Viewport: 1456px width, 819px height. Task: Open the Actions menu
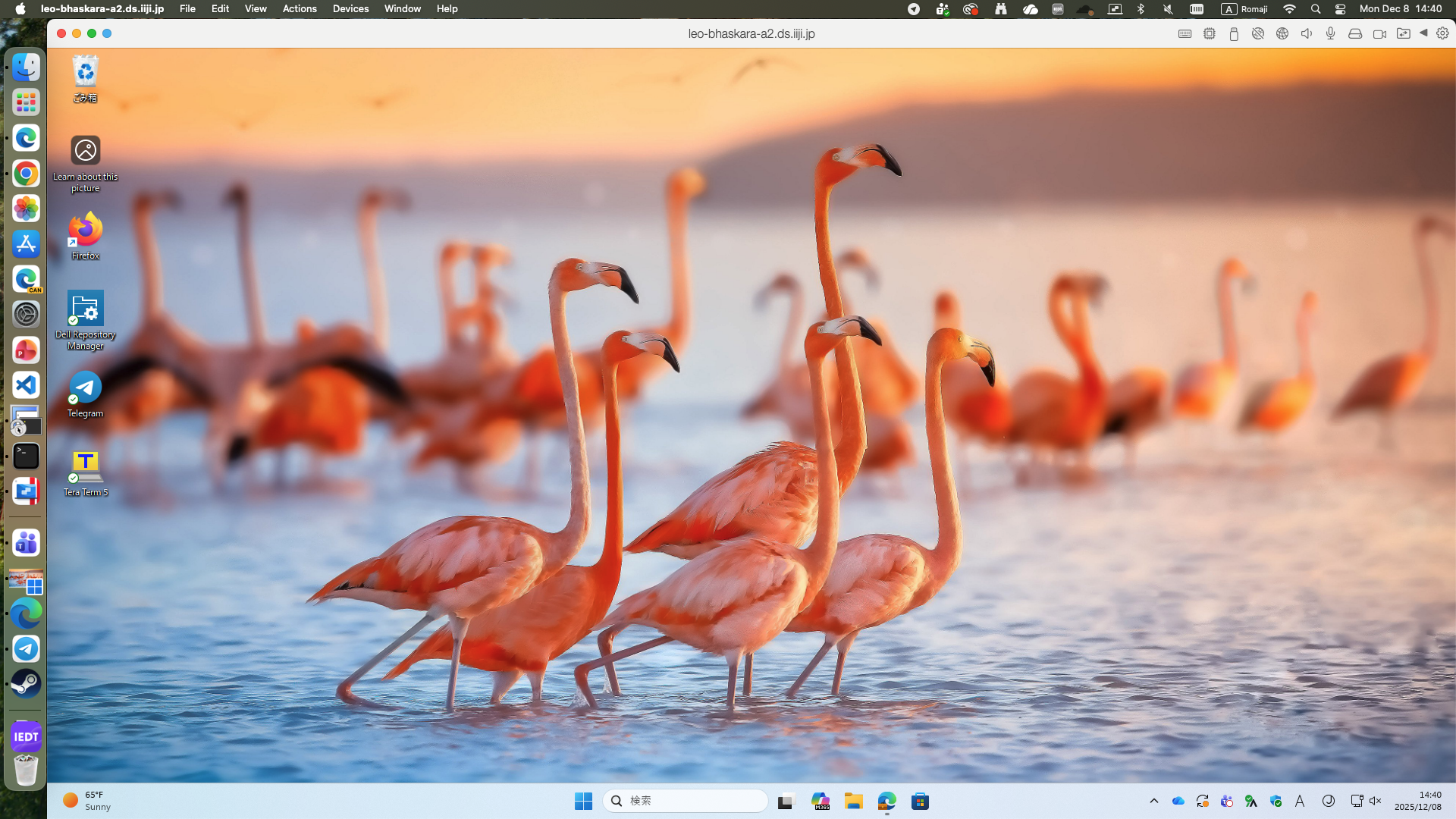tap(300, 9)
